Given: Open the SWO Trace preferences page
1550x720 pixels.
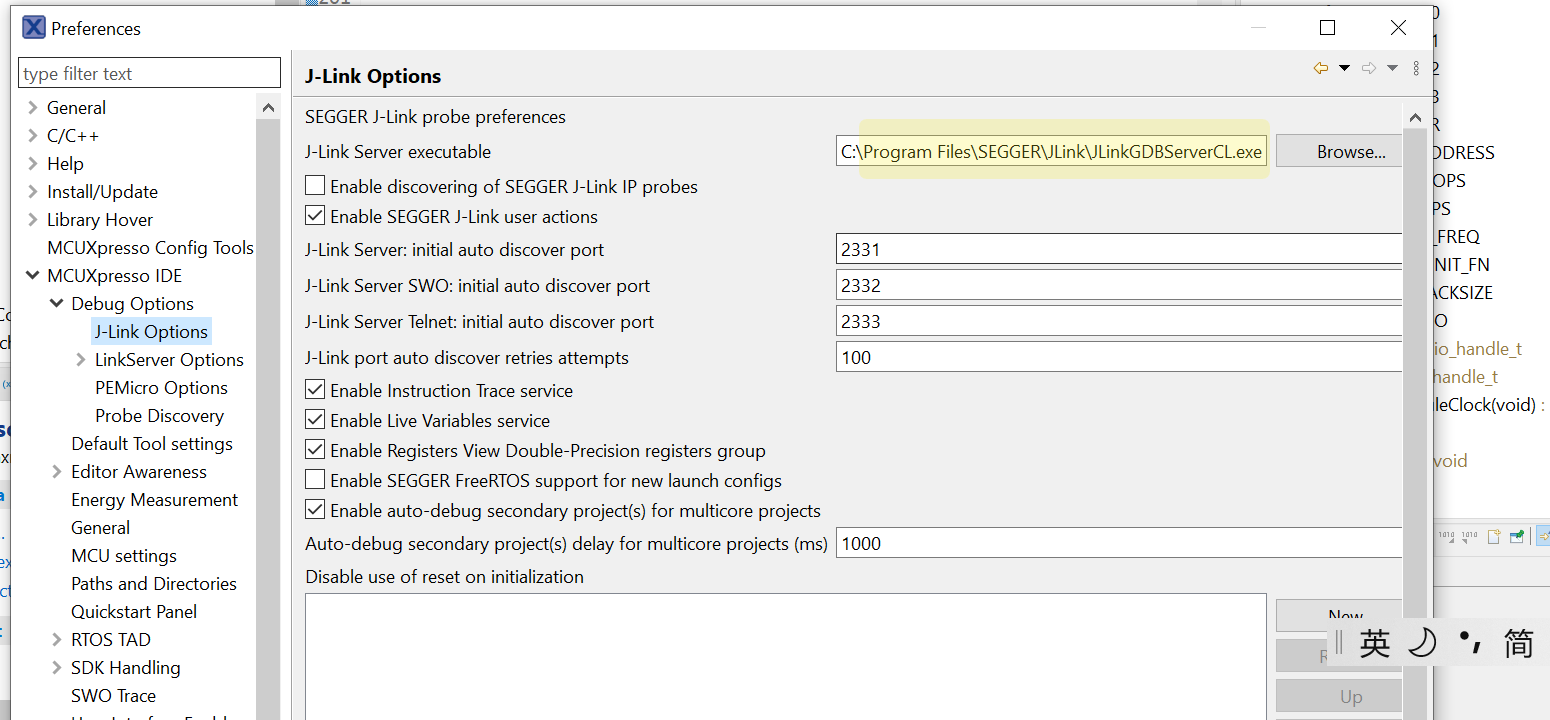Looking at the screenshot, I should (113, 695).
